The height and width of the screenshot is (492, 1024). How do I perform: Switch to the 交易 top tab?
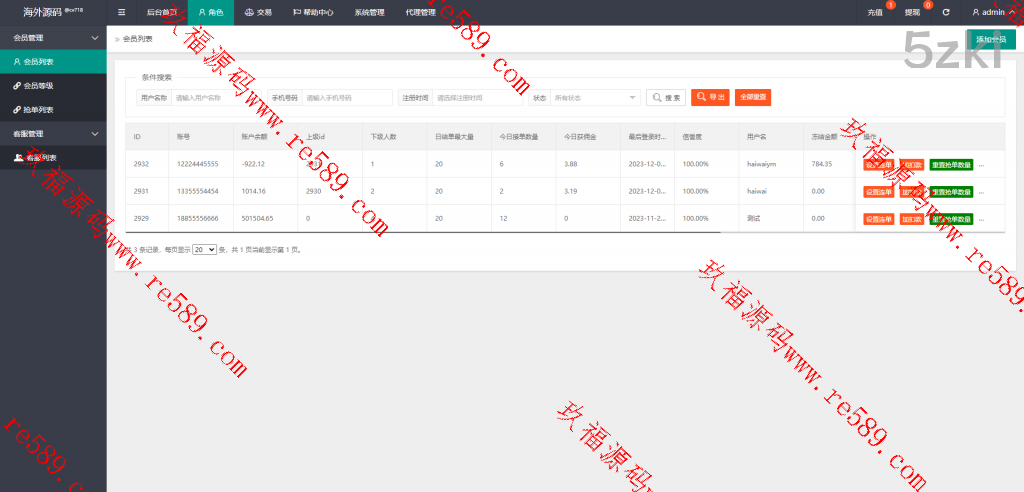pos(258,13)
